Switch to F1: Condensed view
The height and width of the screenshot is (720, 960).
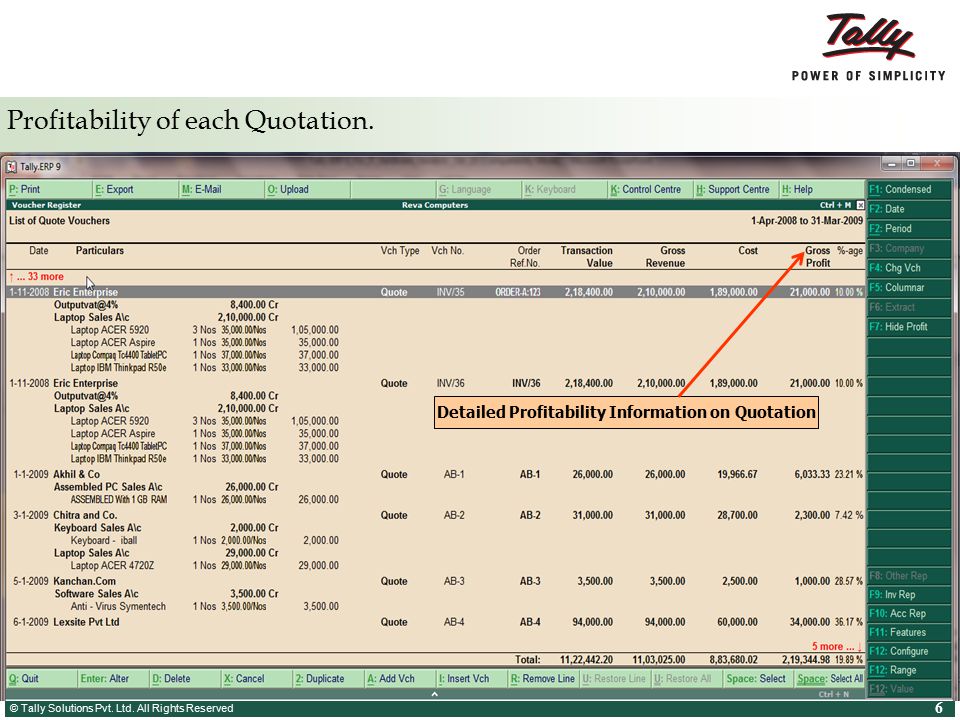(x=909, y=189)
